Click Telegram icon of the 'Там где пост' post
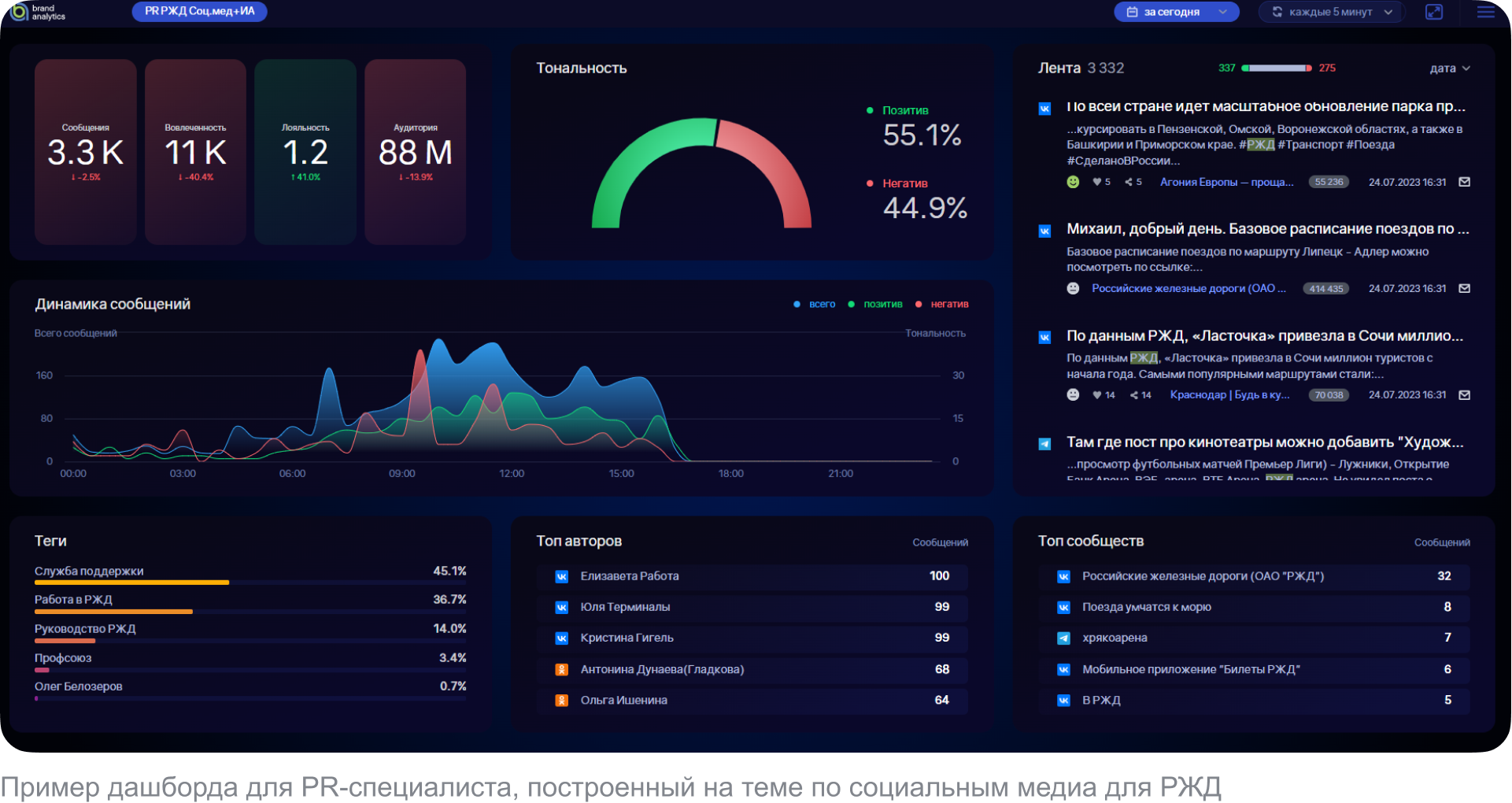 pyautogui.click(x=1044, y=444)
